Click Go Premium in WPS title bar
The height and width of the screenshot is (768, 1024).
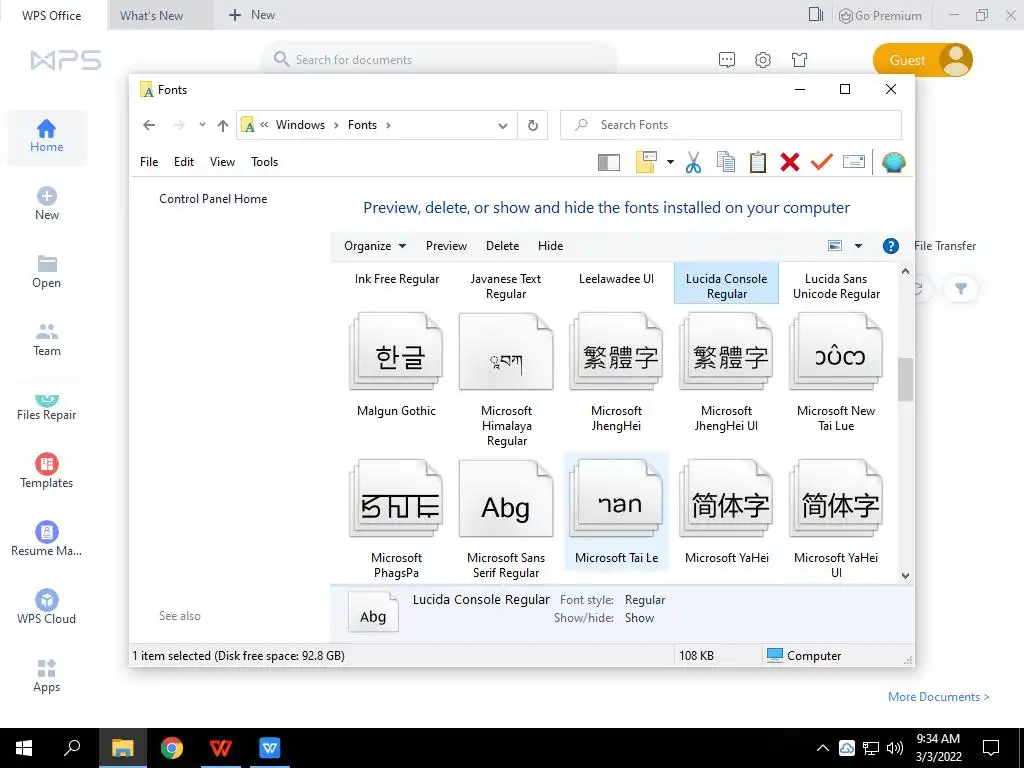(880, 16)
